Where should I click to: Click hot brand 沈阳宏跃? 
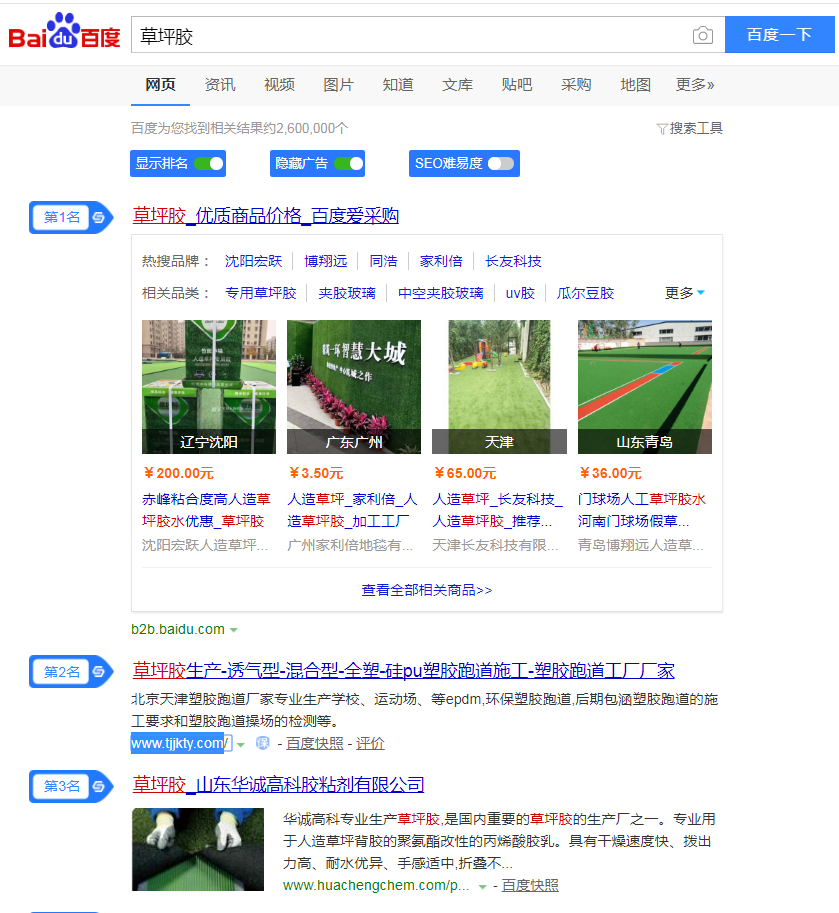(253, 261)
